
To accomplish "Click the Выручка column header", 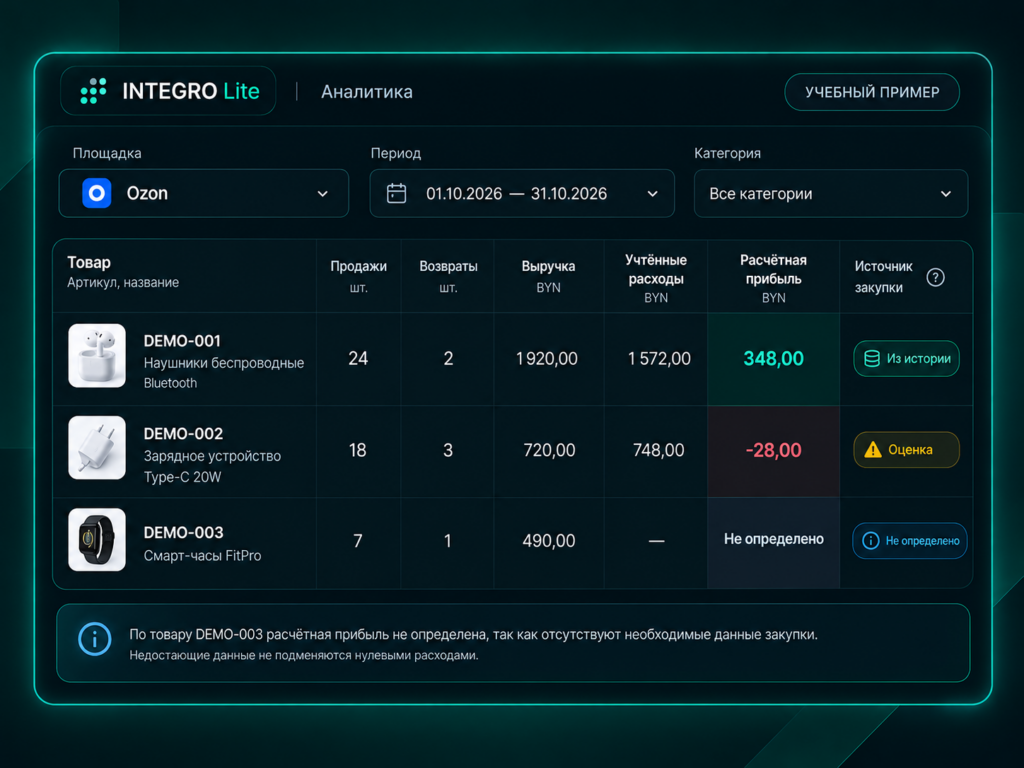I will (549, 276).
